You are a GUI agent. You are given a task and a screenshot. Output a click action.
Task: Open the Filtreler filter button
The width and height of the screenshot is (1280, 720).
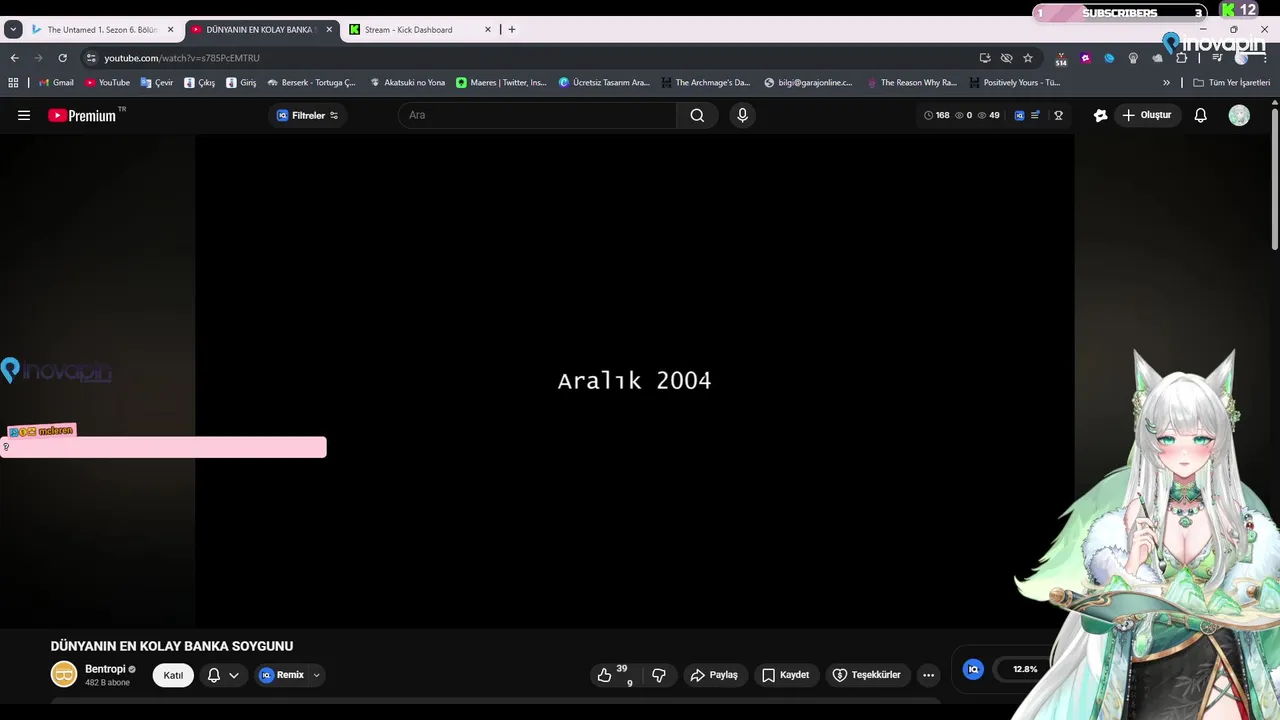(307, 115)
